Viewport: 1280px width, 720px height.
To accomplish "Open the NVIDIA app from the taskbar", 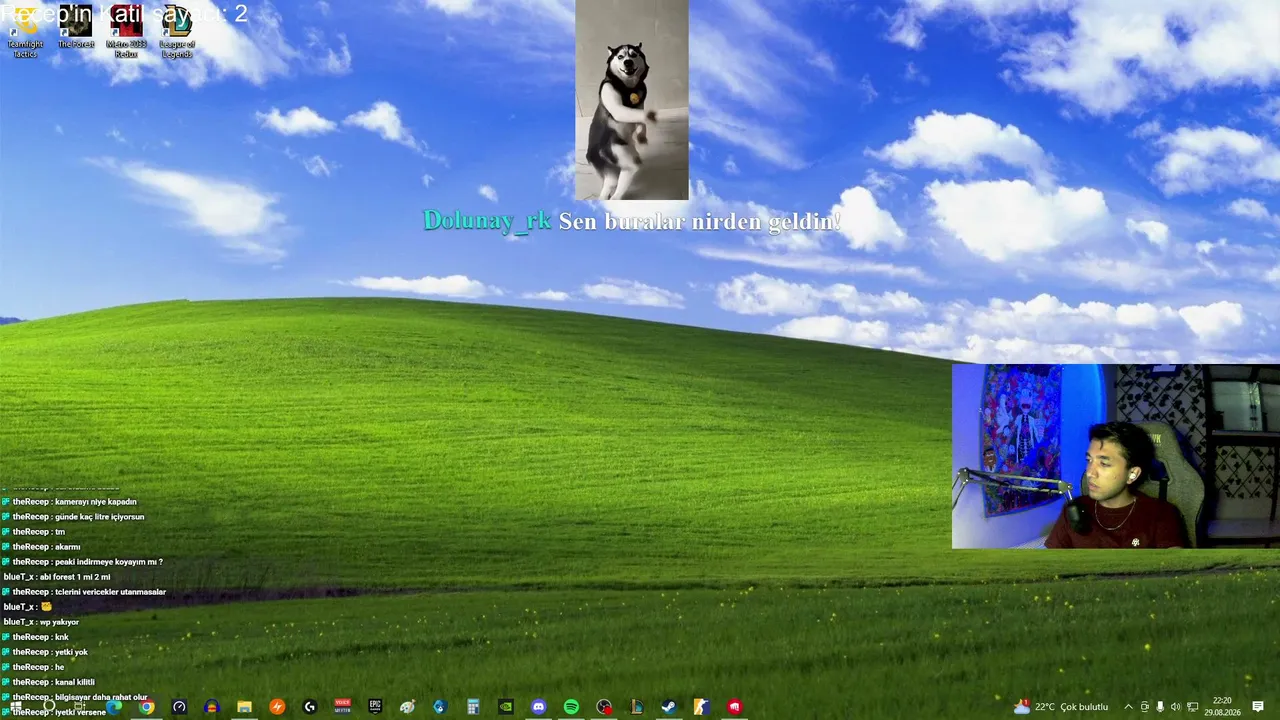I will coord(506,707).
